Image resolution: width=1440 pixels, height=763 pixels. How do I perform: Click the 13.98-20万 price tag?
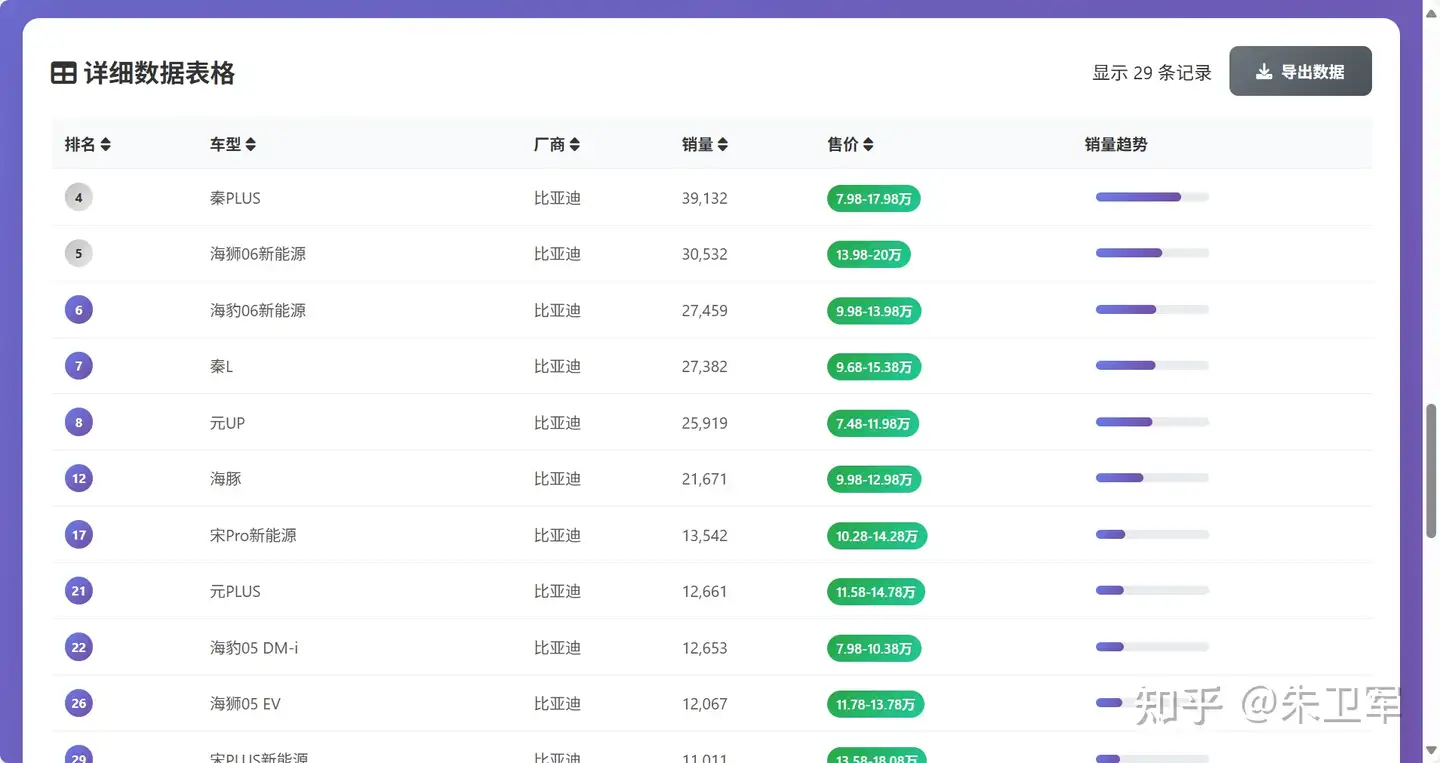[x=869, y=254]
